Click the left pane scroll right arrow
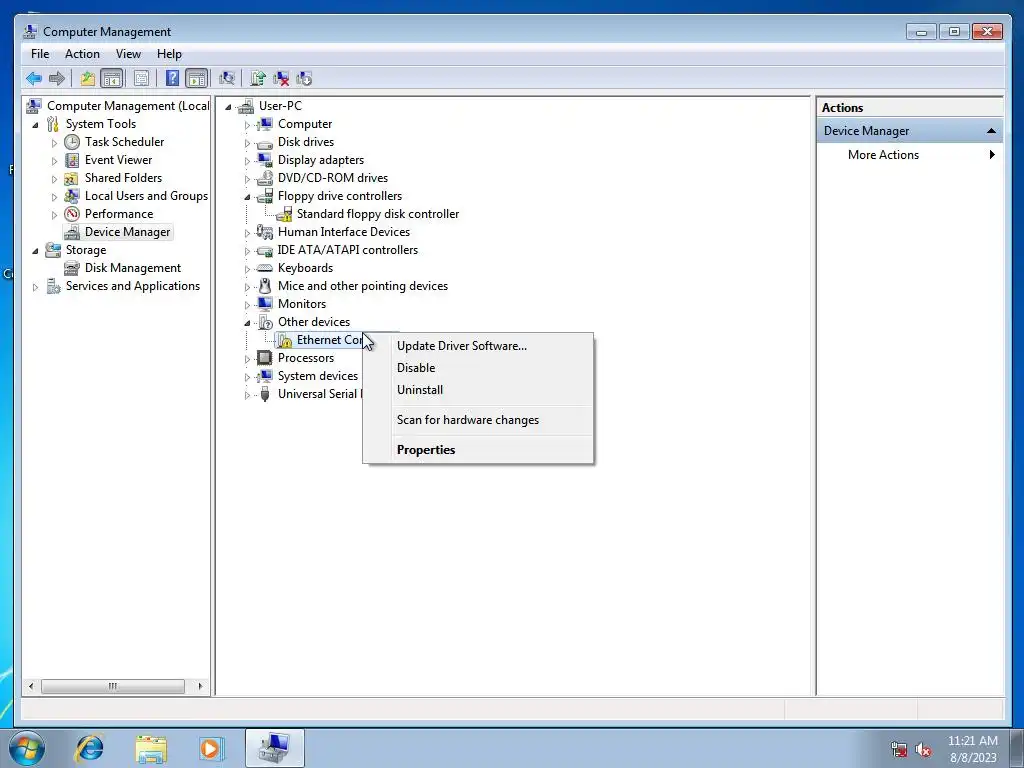1024x768 pixels. tap(200, 686)
